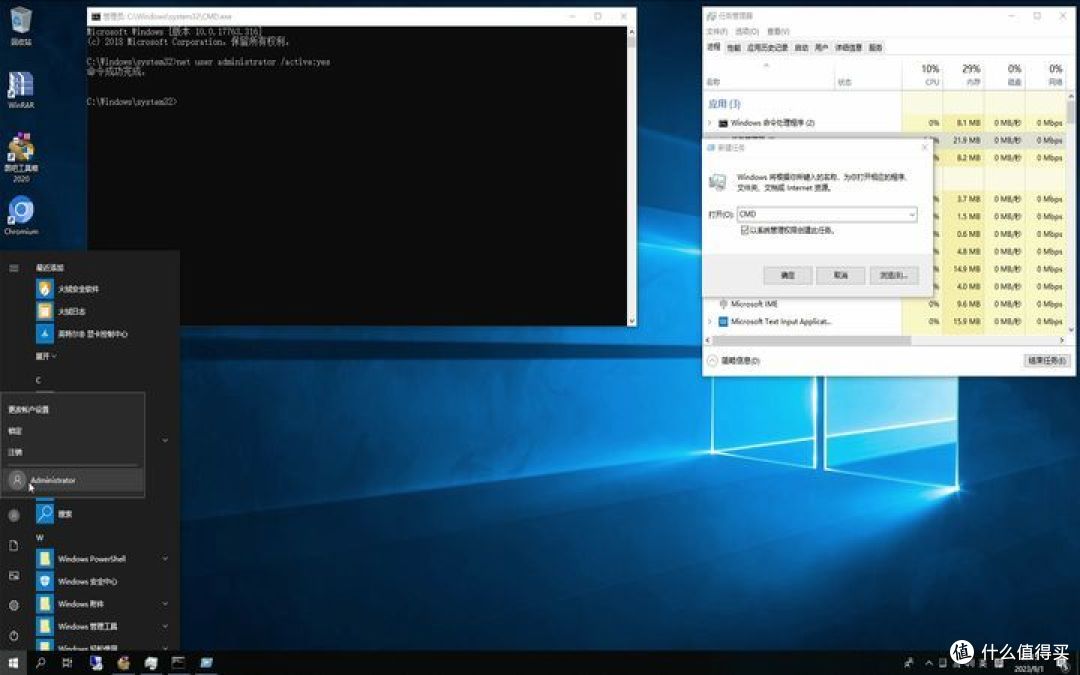Click the CMD window down scroll arrow
Screen dimensions: 1080x675
[x=631, y=321]
